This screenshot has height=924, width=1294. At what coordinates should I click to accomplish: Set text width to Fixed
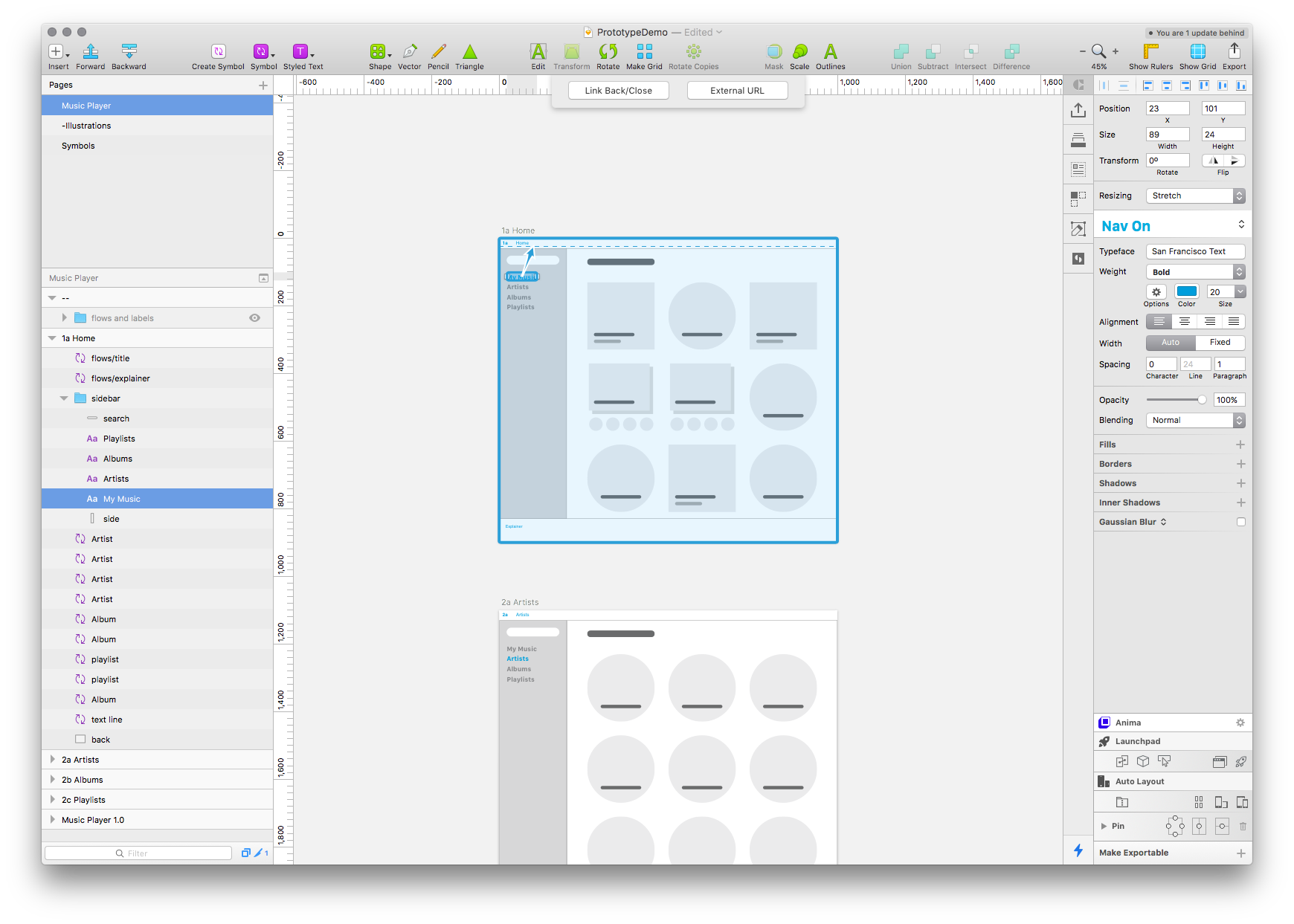[x=1219, y=343]
